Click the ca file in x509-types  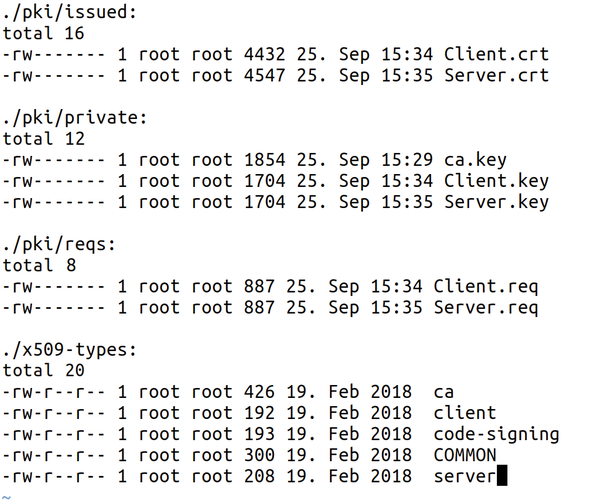coord(443,392)
